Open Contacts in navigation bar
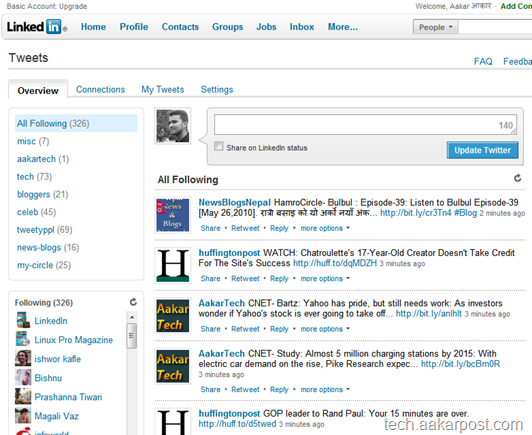 [180, 27]
